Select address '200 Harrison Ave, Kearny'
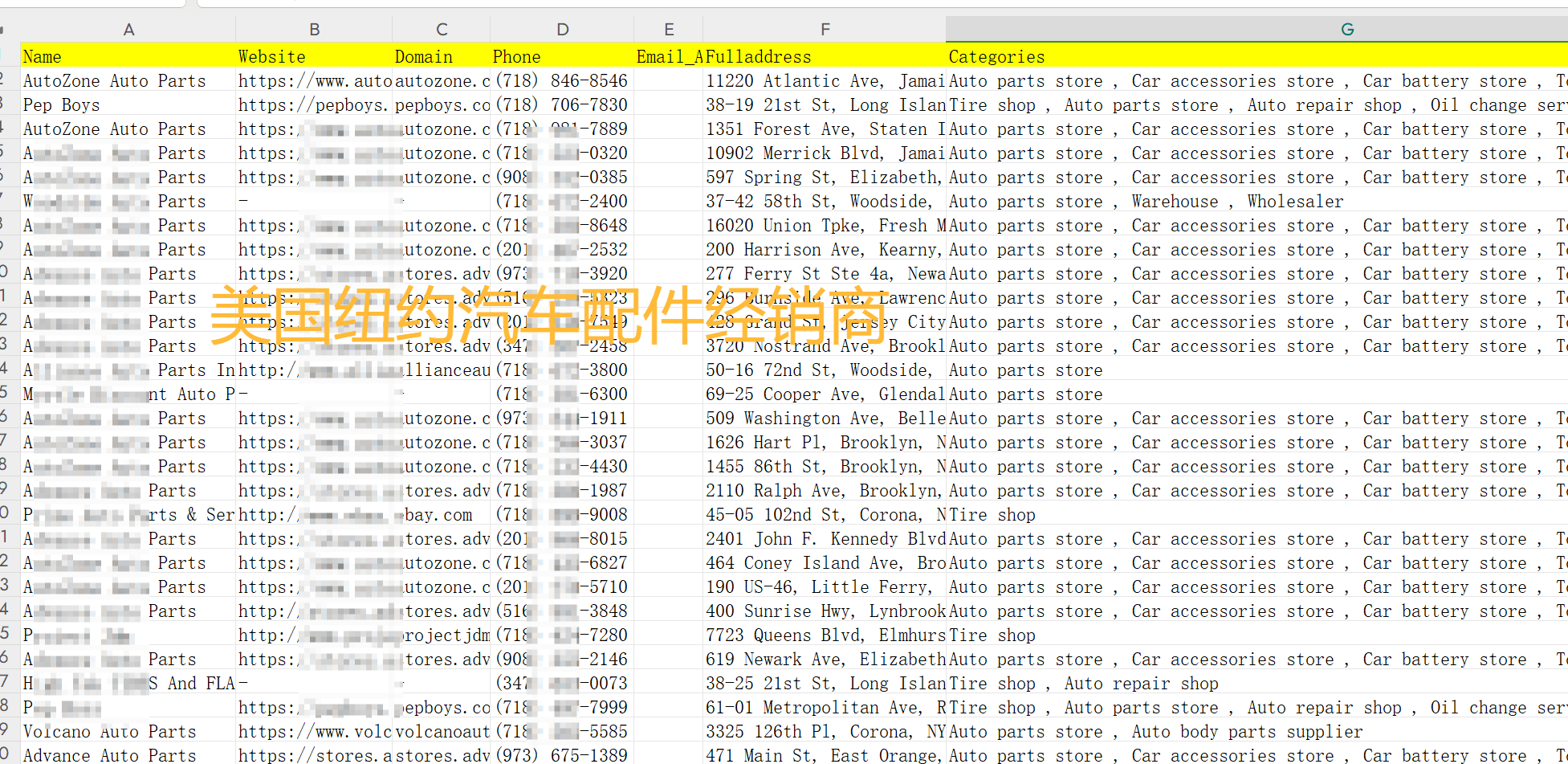Viewport: 1568px width, 764px height. 825,250
